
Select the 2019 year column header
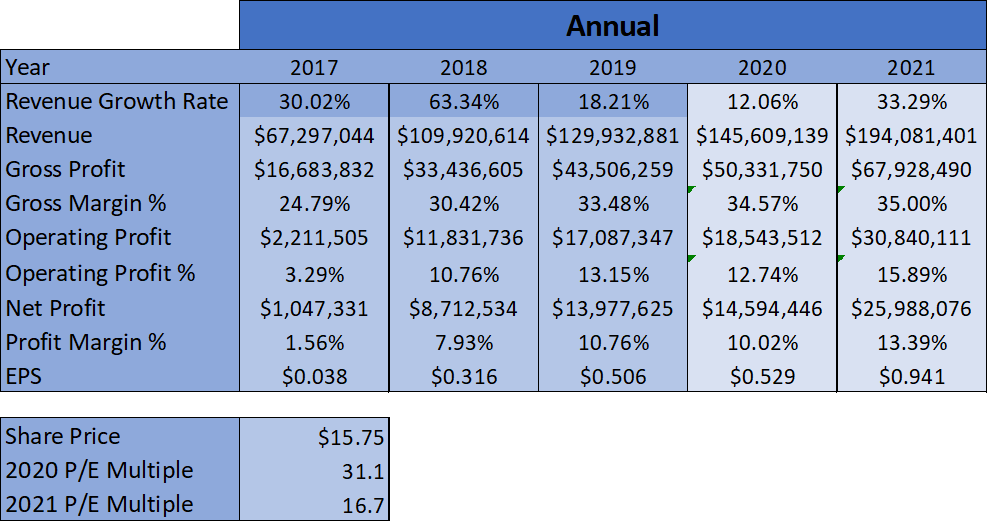pos(613,67)
